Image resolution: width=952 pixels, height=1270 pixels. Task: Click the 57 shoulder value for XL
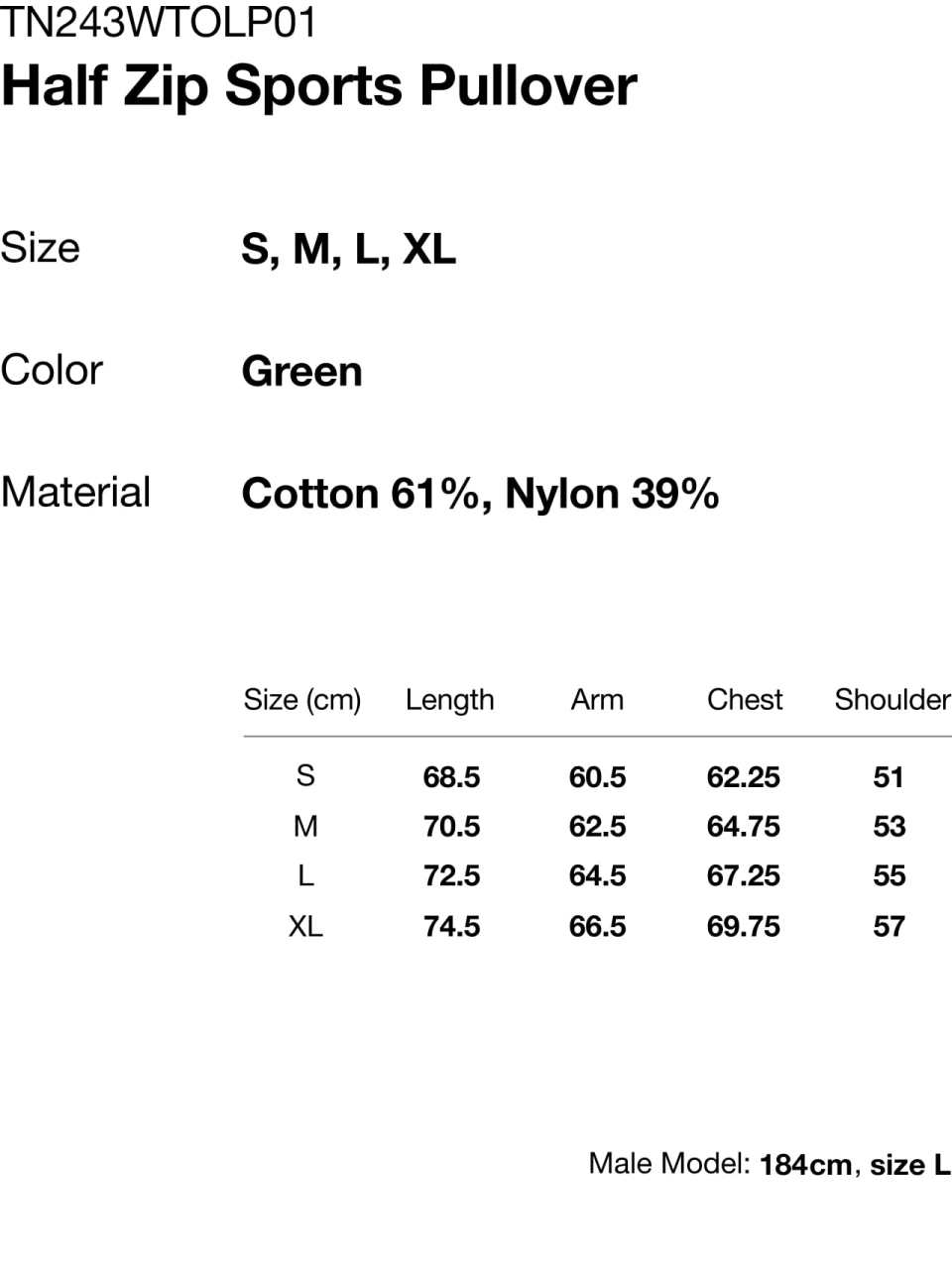(x=889, y=927)
